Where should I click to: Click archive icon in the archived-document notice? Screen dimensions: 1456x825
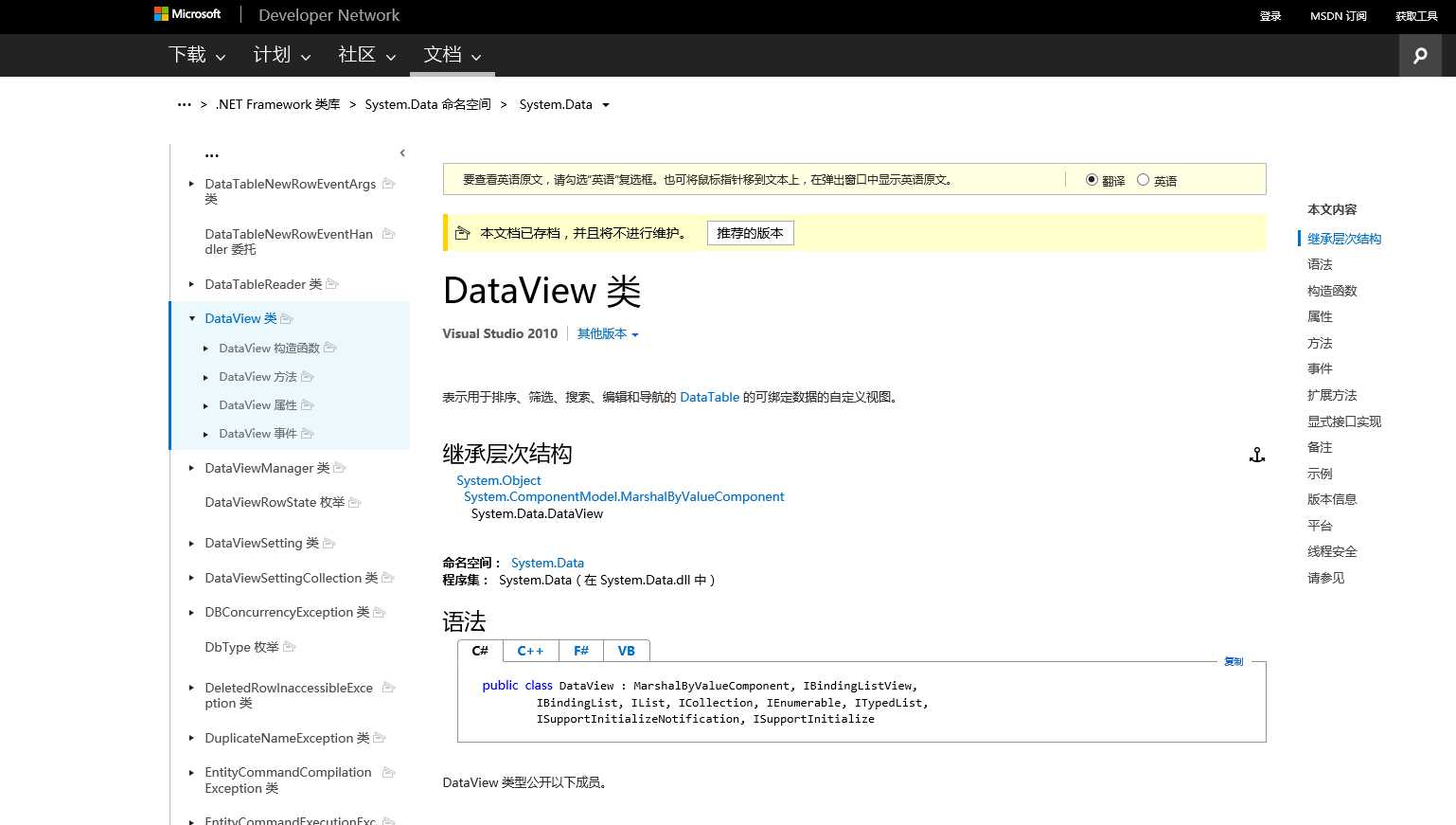click(463, 233)
